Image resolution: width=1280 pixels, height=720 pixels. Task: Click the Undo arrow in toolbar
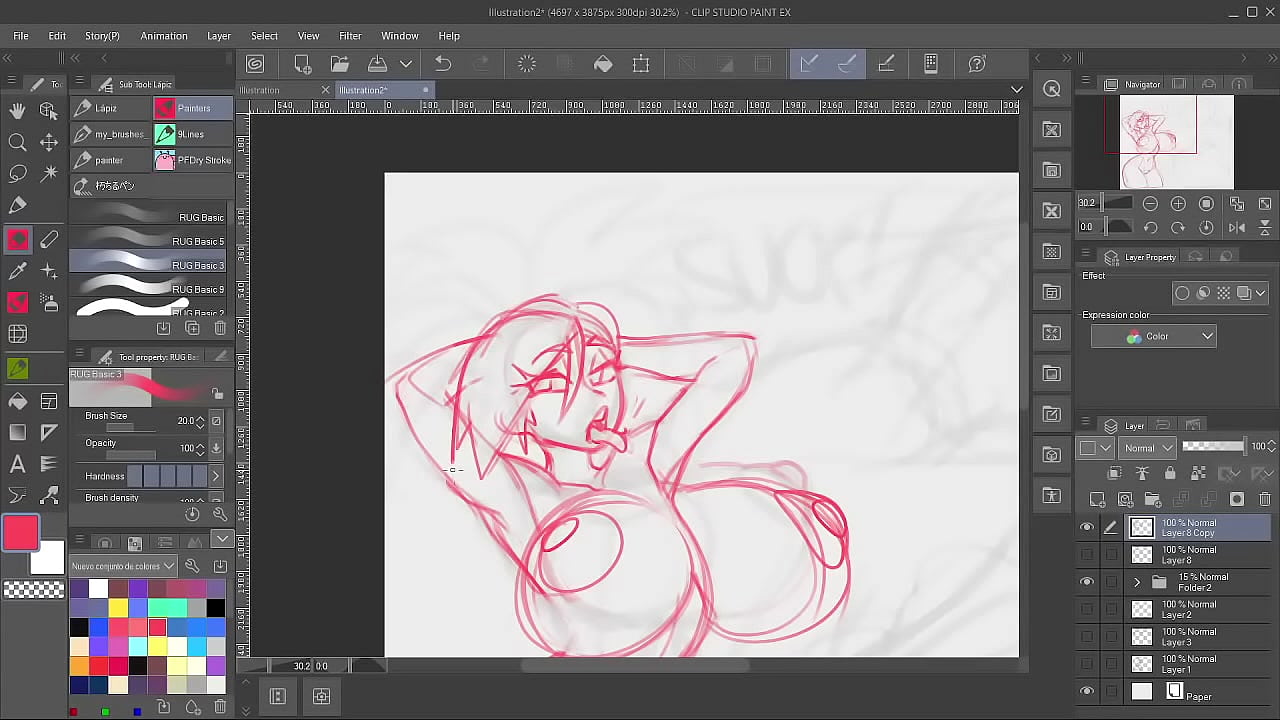pyautogui.click(x=443, y=64)
